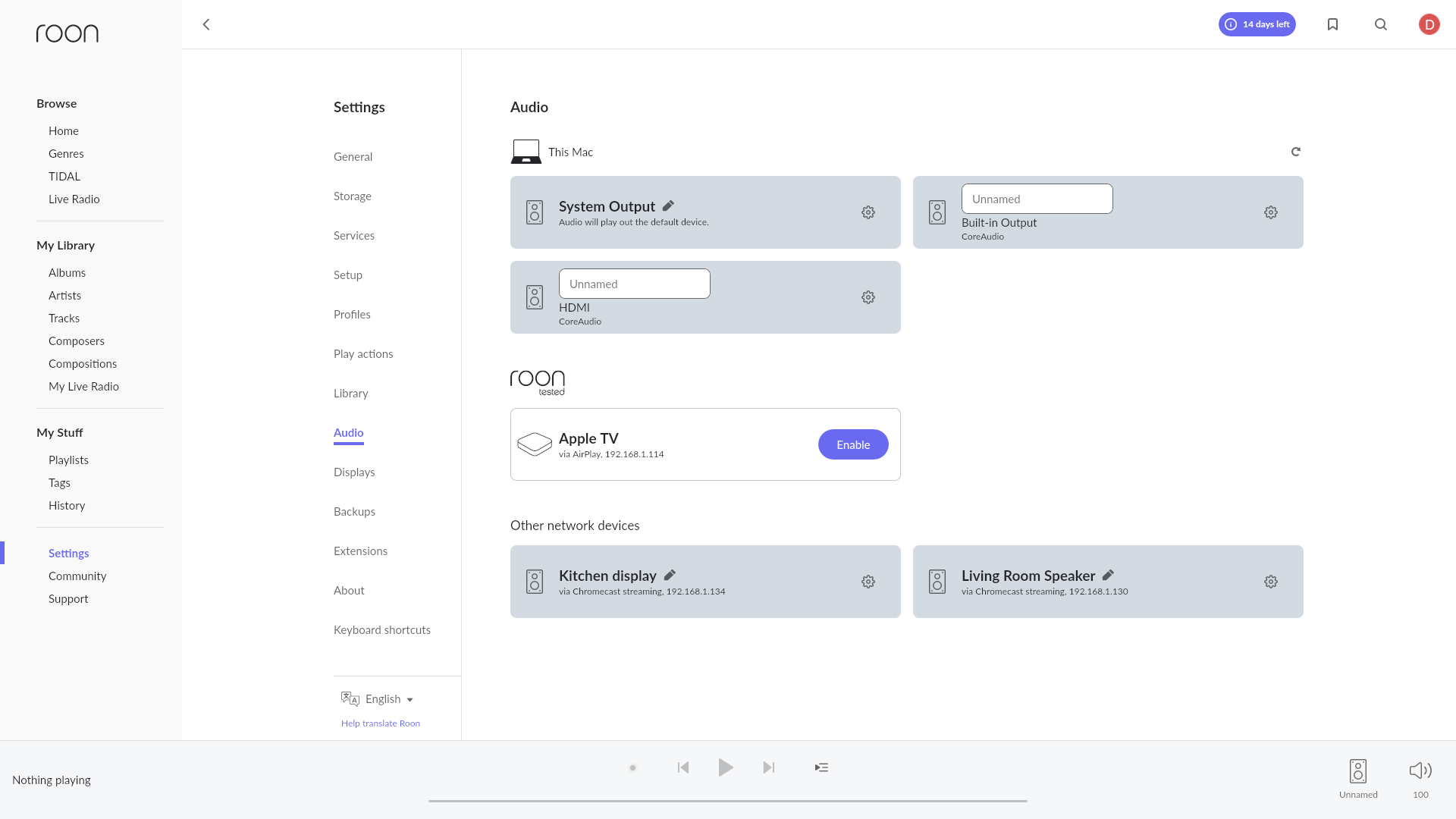This screenshot has width=1456, height=819.
Task: Click the 14 days left trial badge
Action: click(x=1257, y=24)
